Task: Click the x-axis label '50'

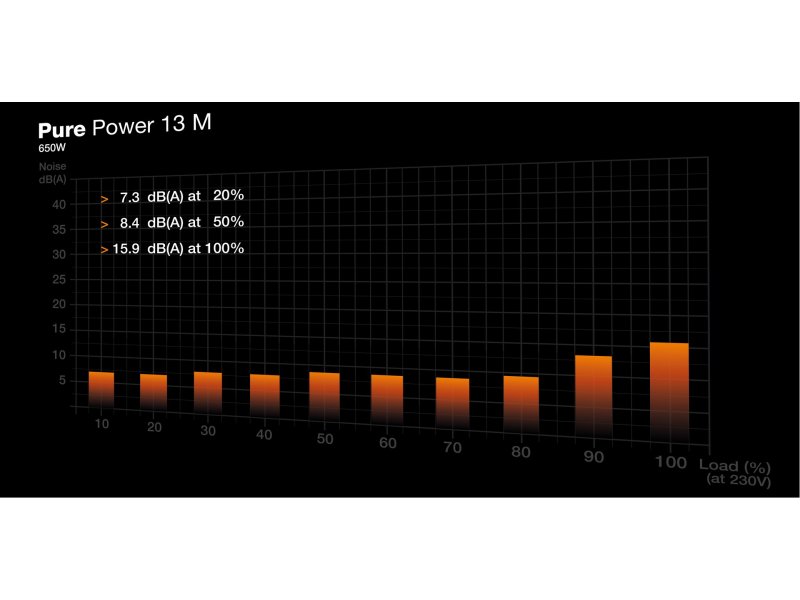Action: tap(325, 439)
